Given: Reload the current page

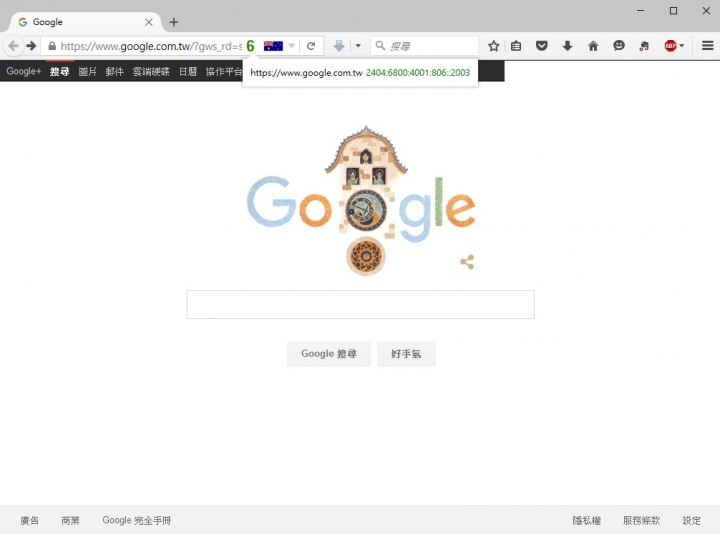Looking at the screenshot, I should [x=311, y=46].
